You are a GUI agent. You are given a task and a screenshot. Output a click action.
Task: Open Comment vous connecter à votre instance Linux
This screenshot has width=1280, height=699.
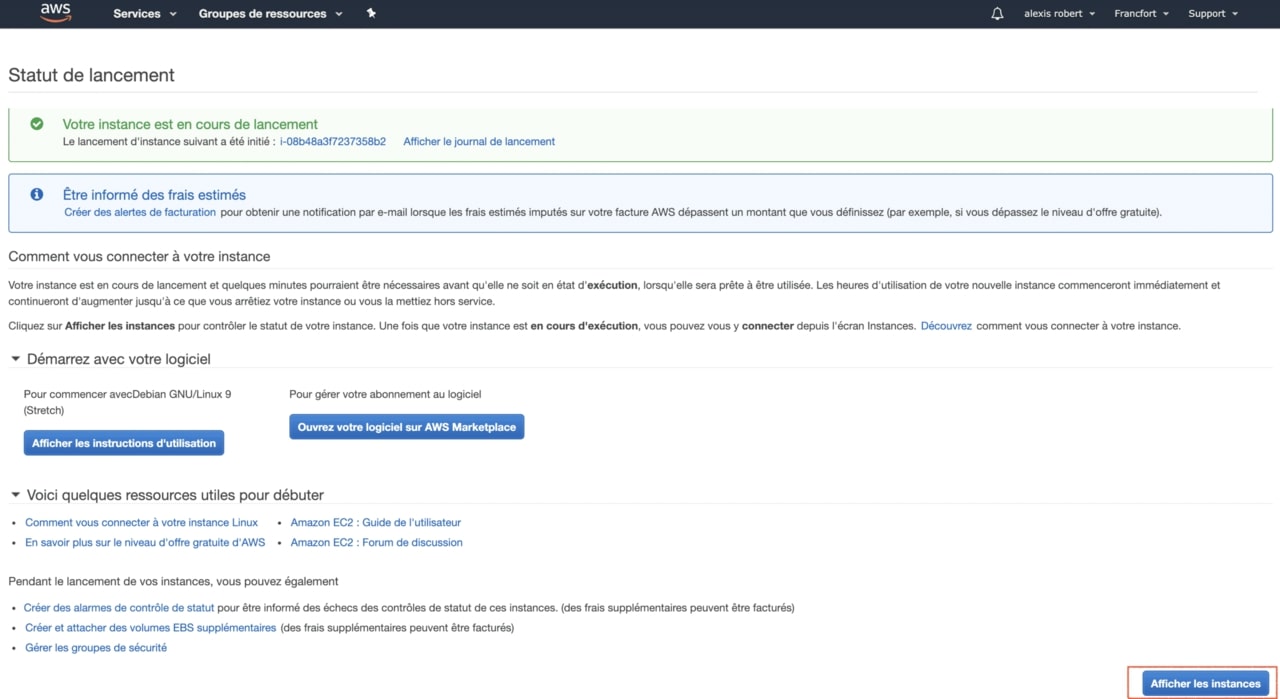click(141, 522)
